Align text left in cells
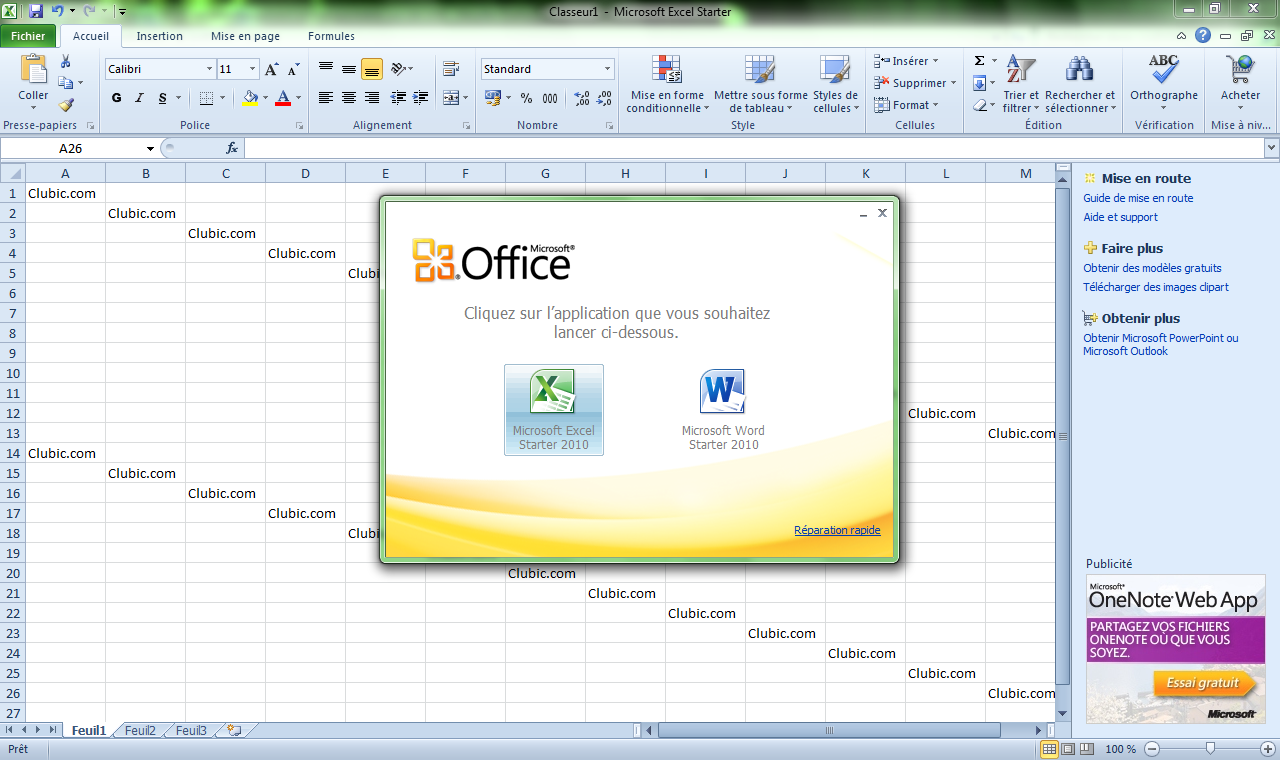 pyautogui.click(x=326, y=98)
